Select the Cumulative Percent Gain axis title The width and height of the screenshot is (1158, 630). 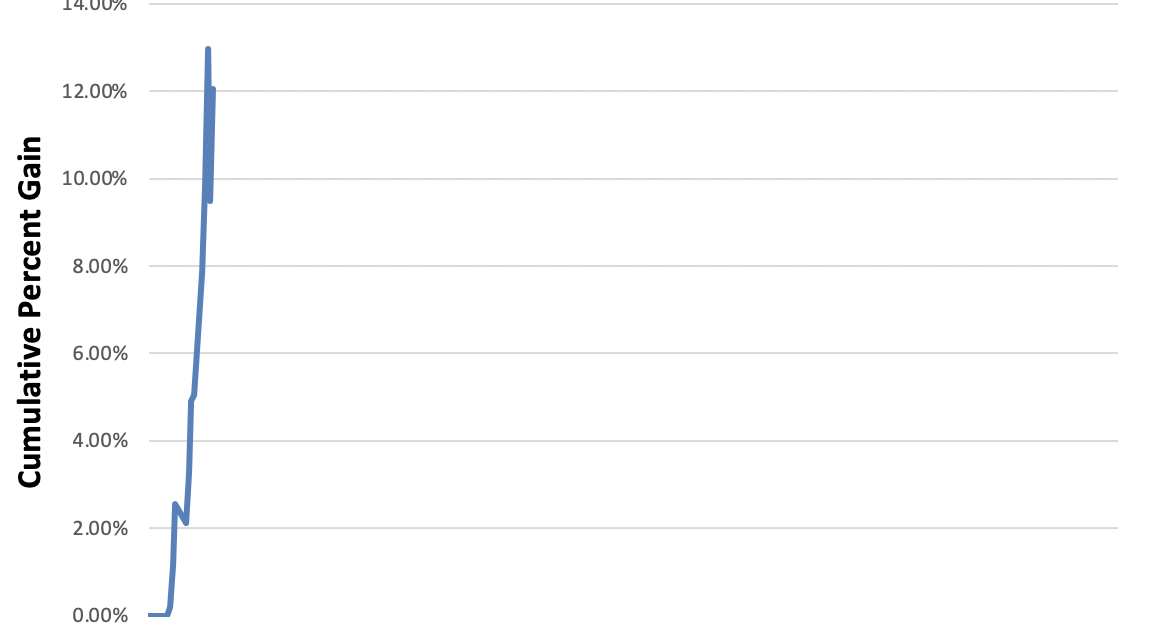(30, 312)
